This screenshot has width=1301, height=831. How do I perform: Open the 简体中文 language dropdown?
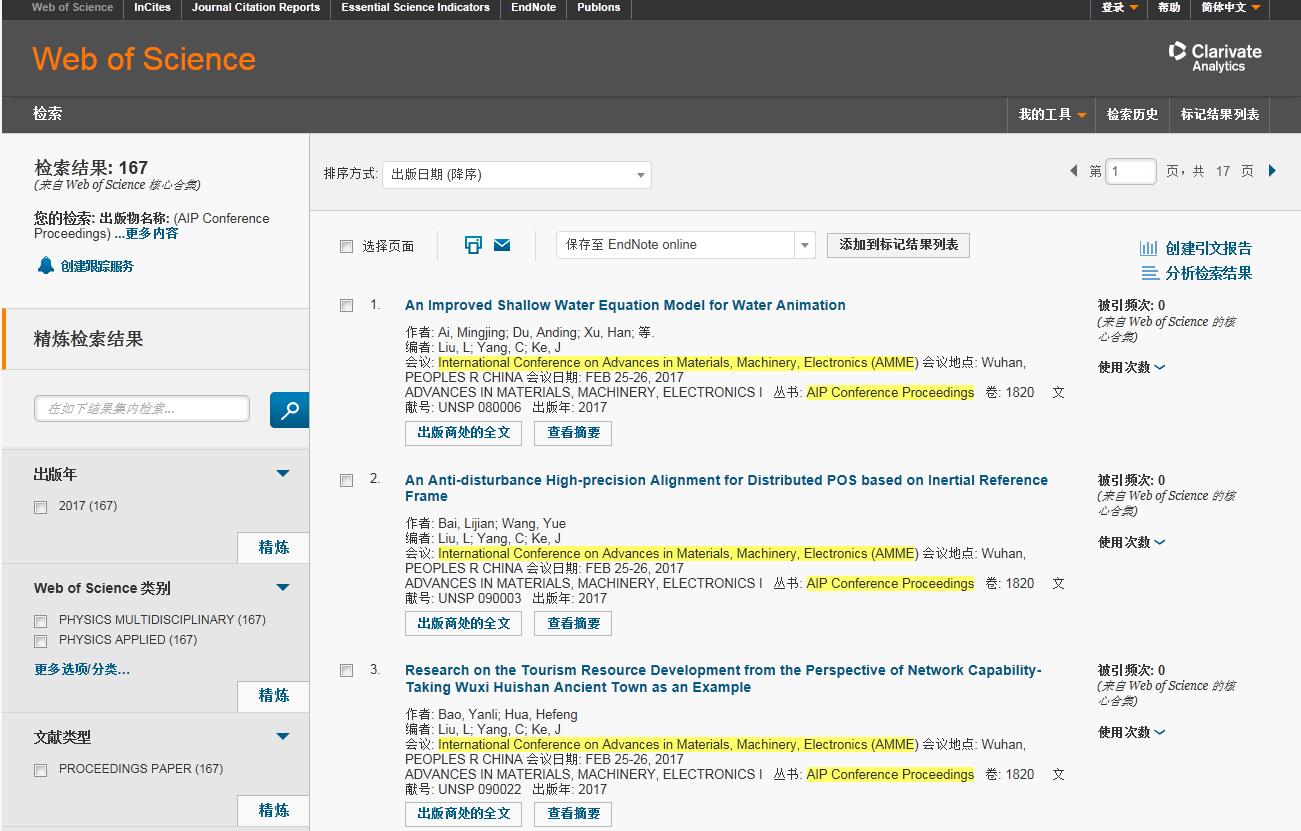1230,8
